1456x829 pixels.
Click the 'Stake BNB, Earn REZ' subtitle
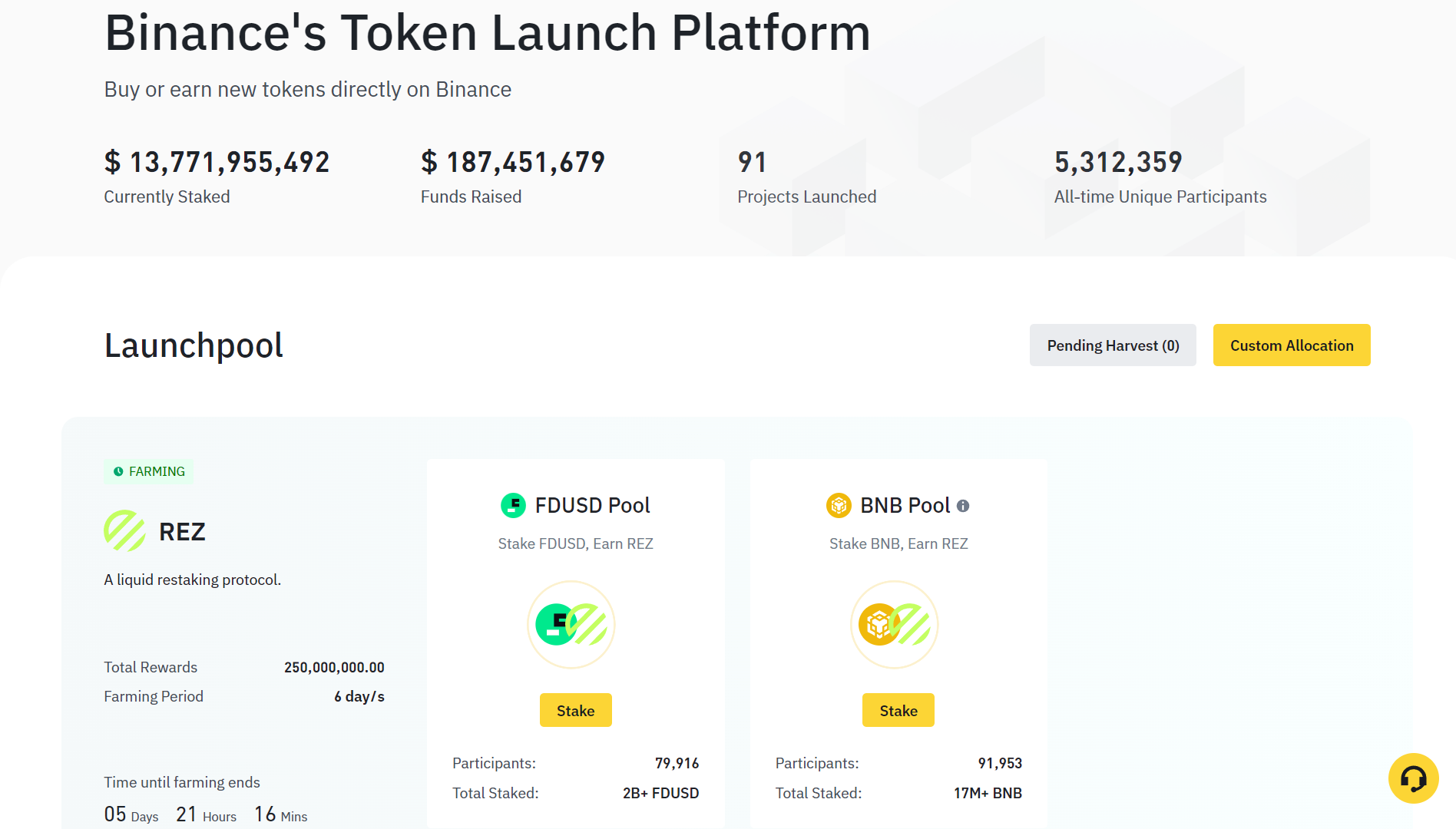click(898, 543)
